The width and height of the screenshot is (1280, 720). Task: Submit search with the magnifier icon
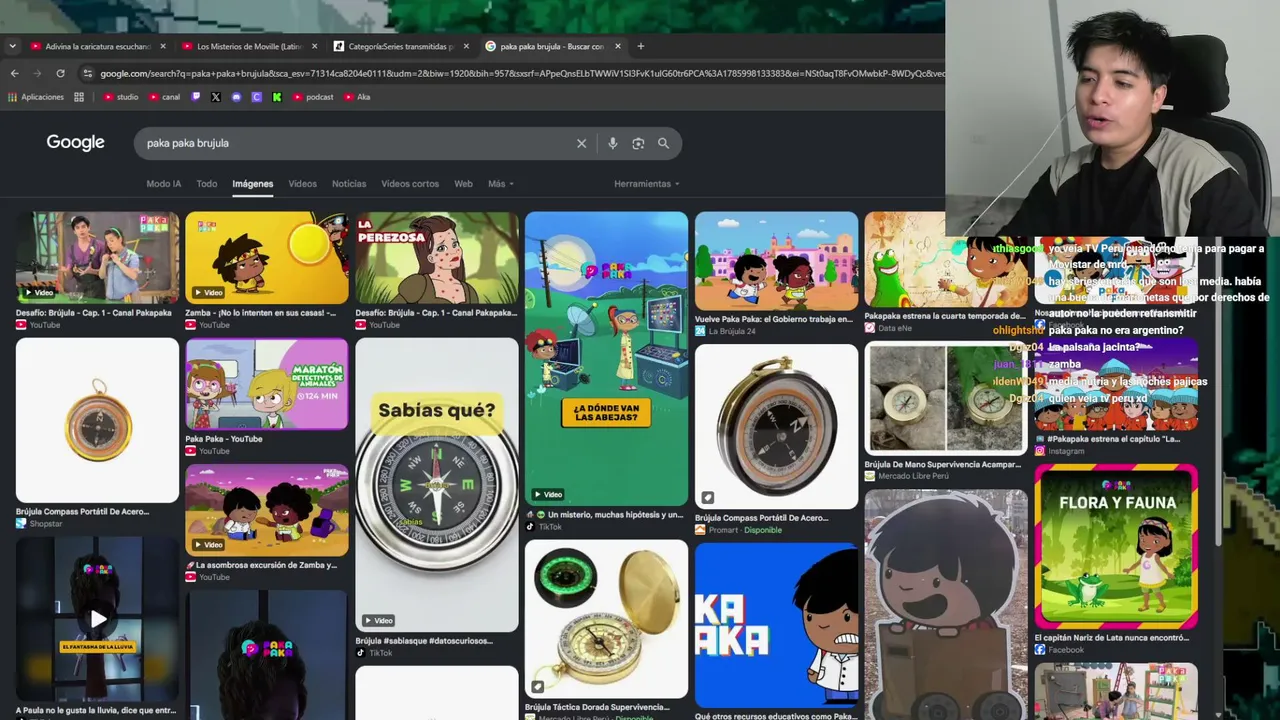coord(663,143)
